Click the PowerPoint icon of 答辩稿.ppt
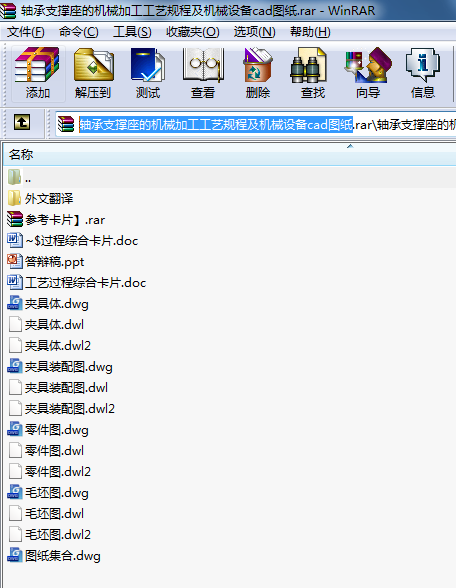The width and height of the screenshot is (456, 588). click(15, 261)
